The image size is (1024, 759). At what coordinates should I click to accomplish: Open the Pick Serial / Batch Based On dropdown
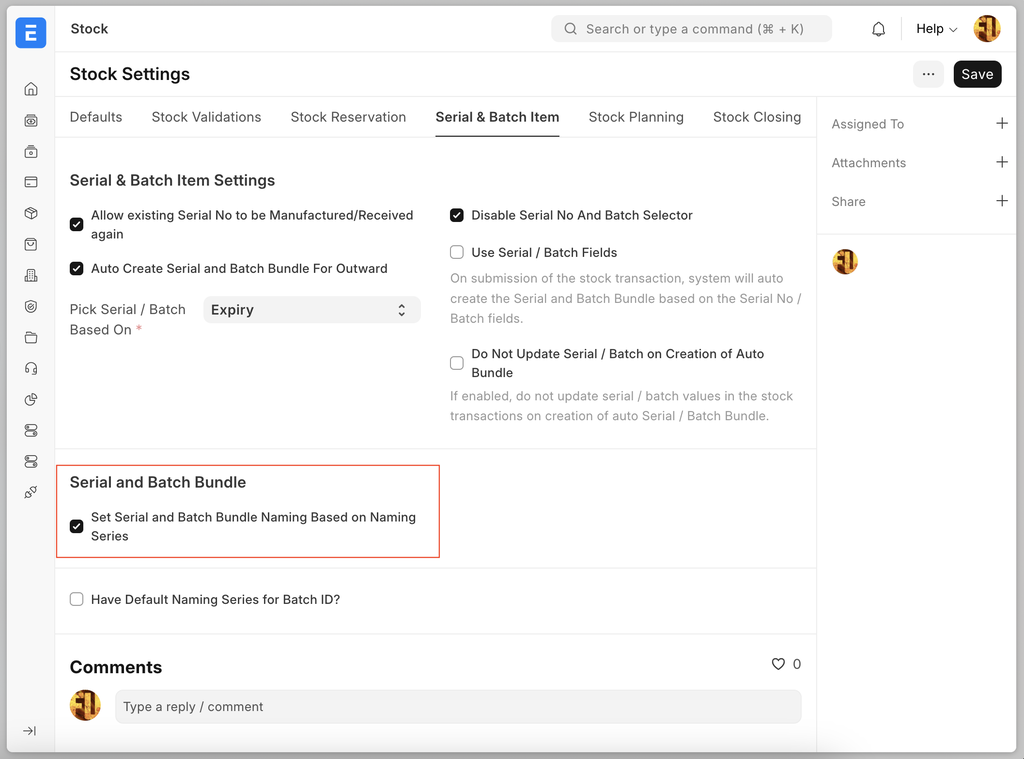point(311,310)
